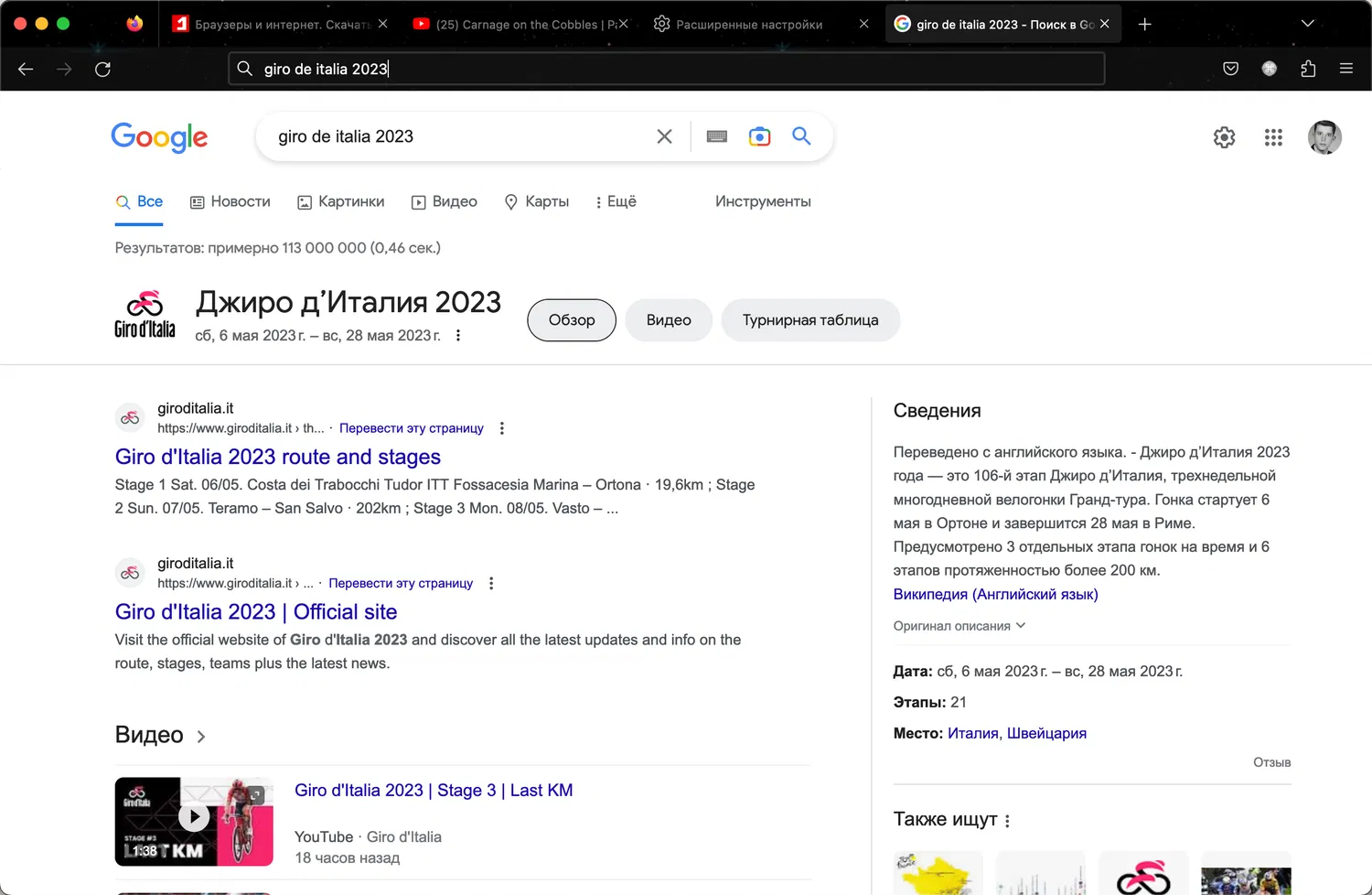Screen dimensions: 1372x895
Task: Switch to the 'Новости' tab
Action: point(230,202)
